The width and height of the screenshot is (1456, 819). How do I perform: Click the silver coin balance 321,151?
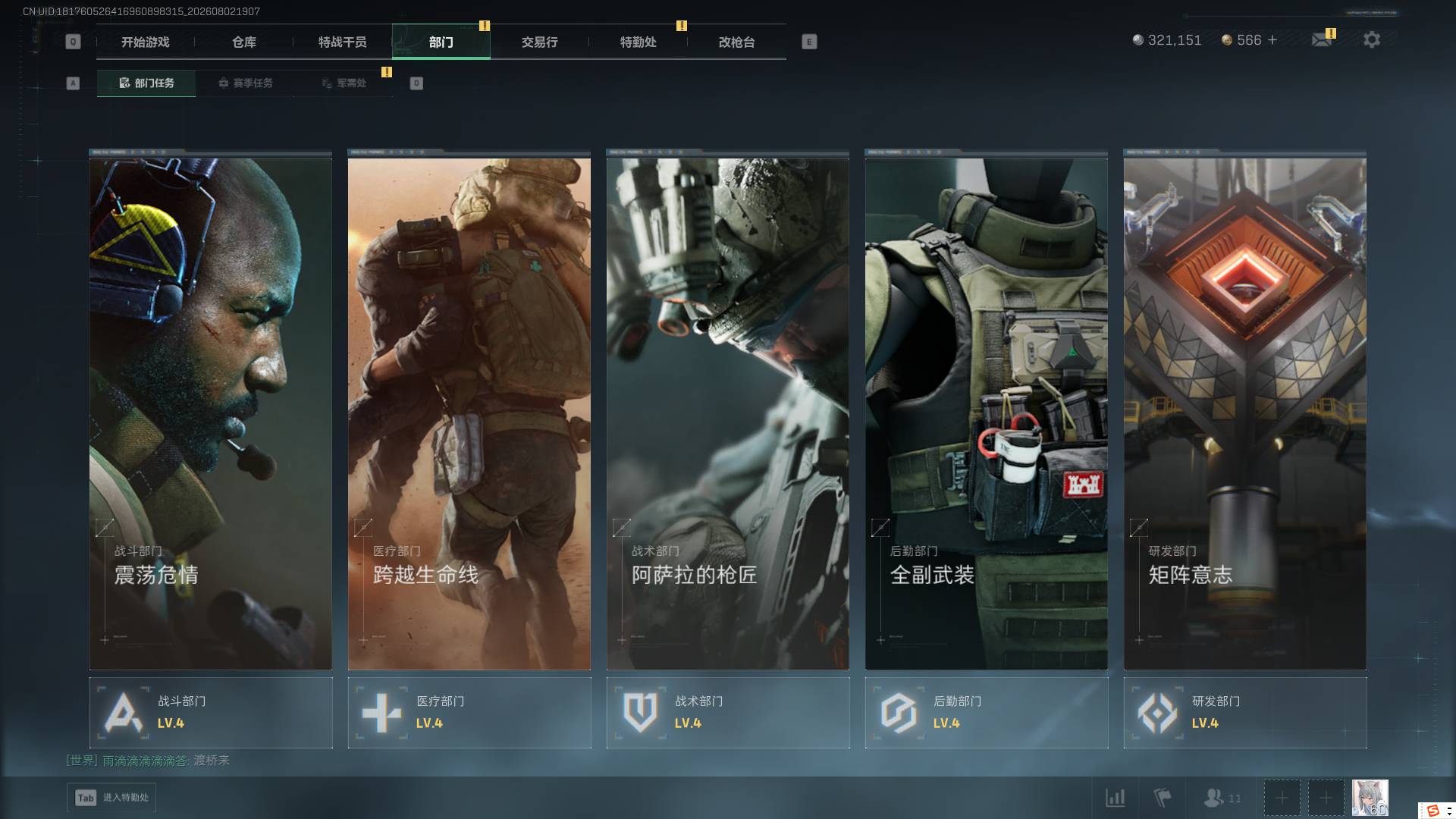coord(1166,40)
